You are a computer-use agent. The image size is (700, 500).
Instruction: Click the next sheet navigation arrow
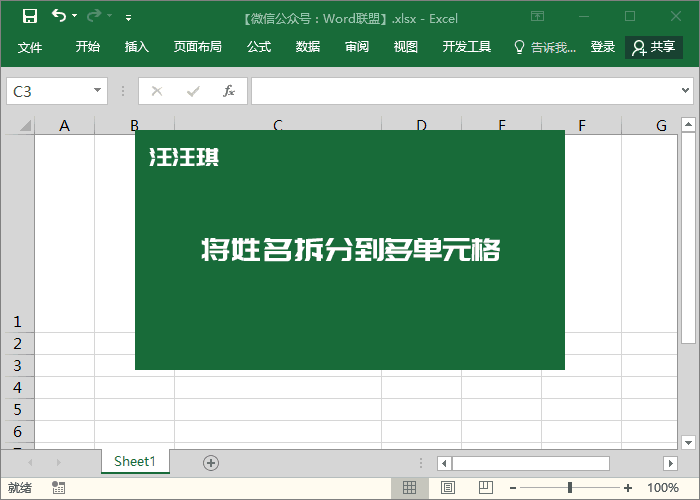click(58, 462)
